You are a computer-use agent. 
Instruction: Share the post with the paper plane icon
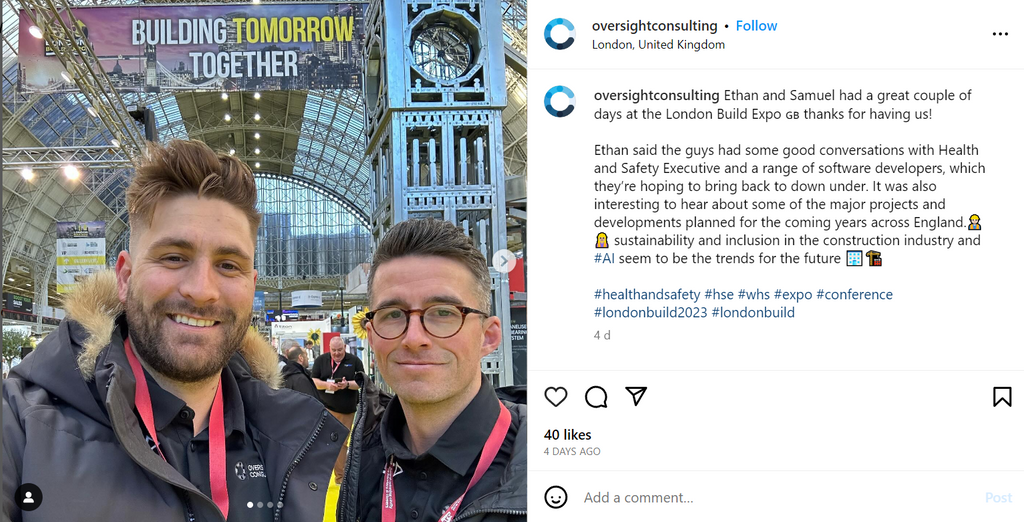(635, 396)
